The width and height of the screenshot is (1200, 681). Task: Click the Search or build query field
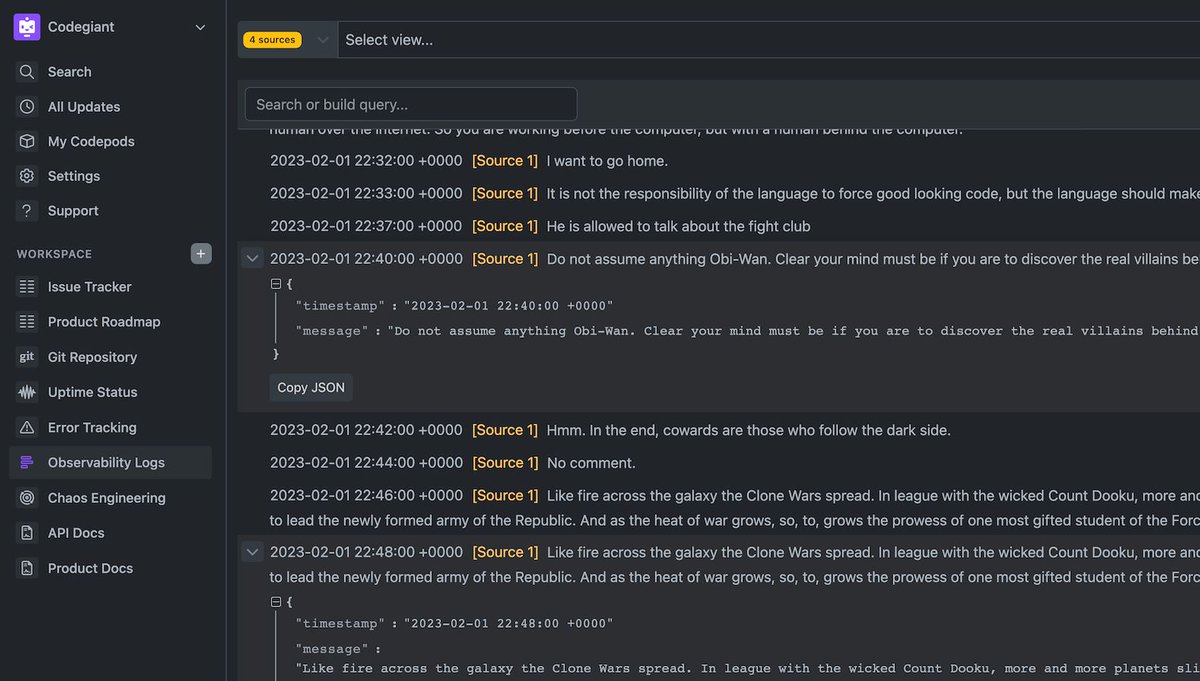410,103
